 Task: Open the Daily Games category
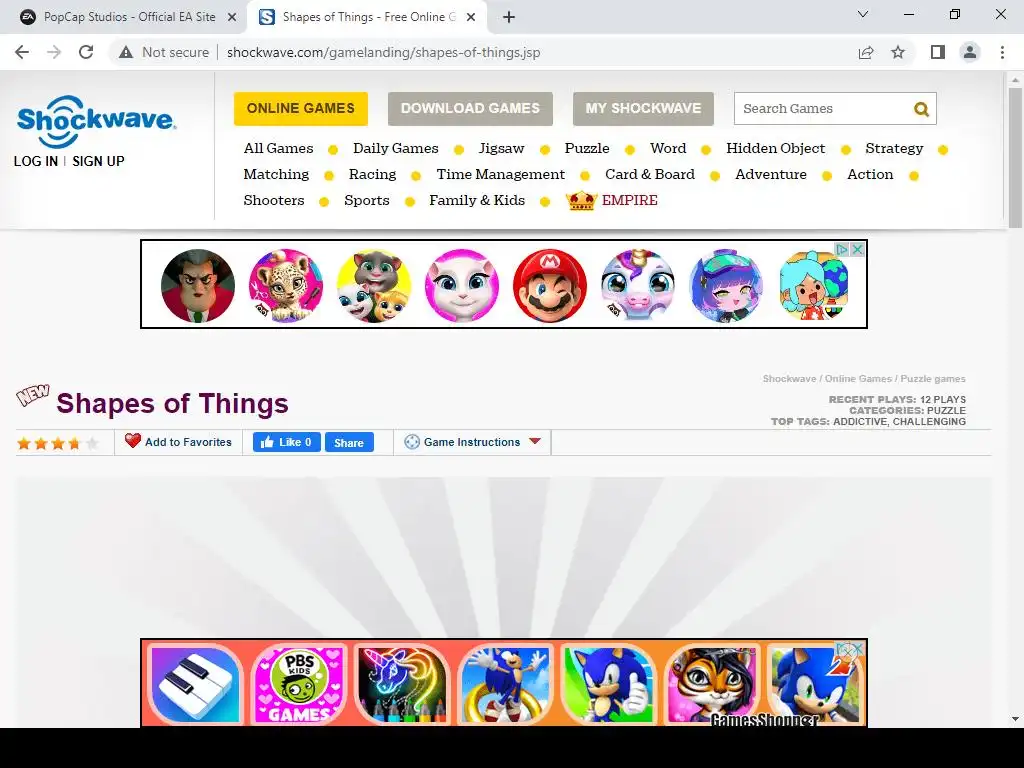396,148
